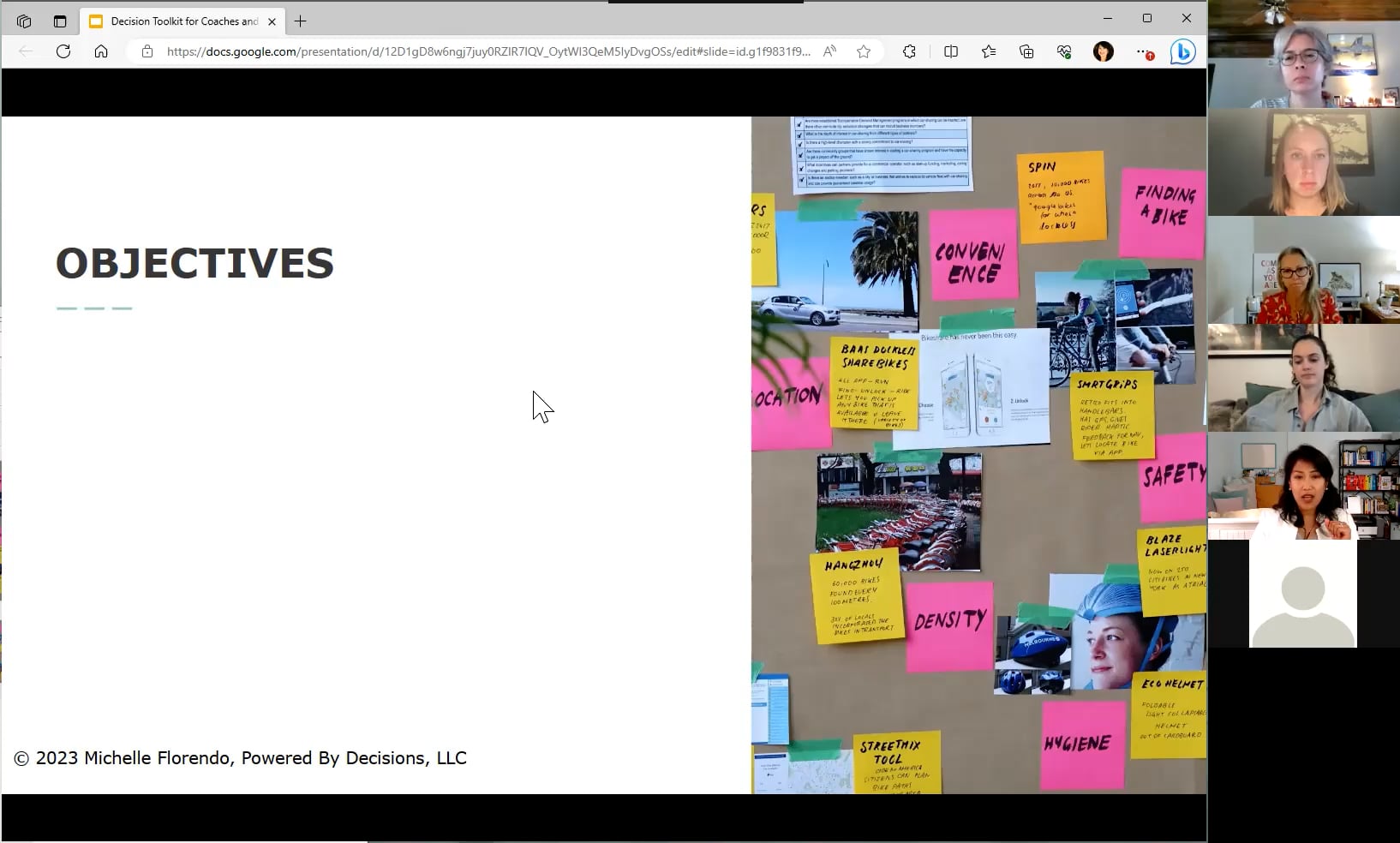Navigate back to the previous page
Viewport: 1400px width, 843px height.
[x=26, y=51]
